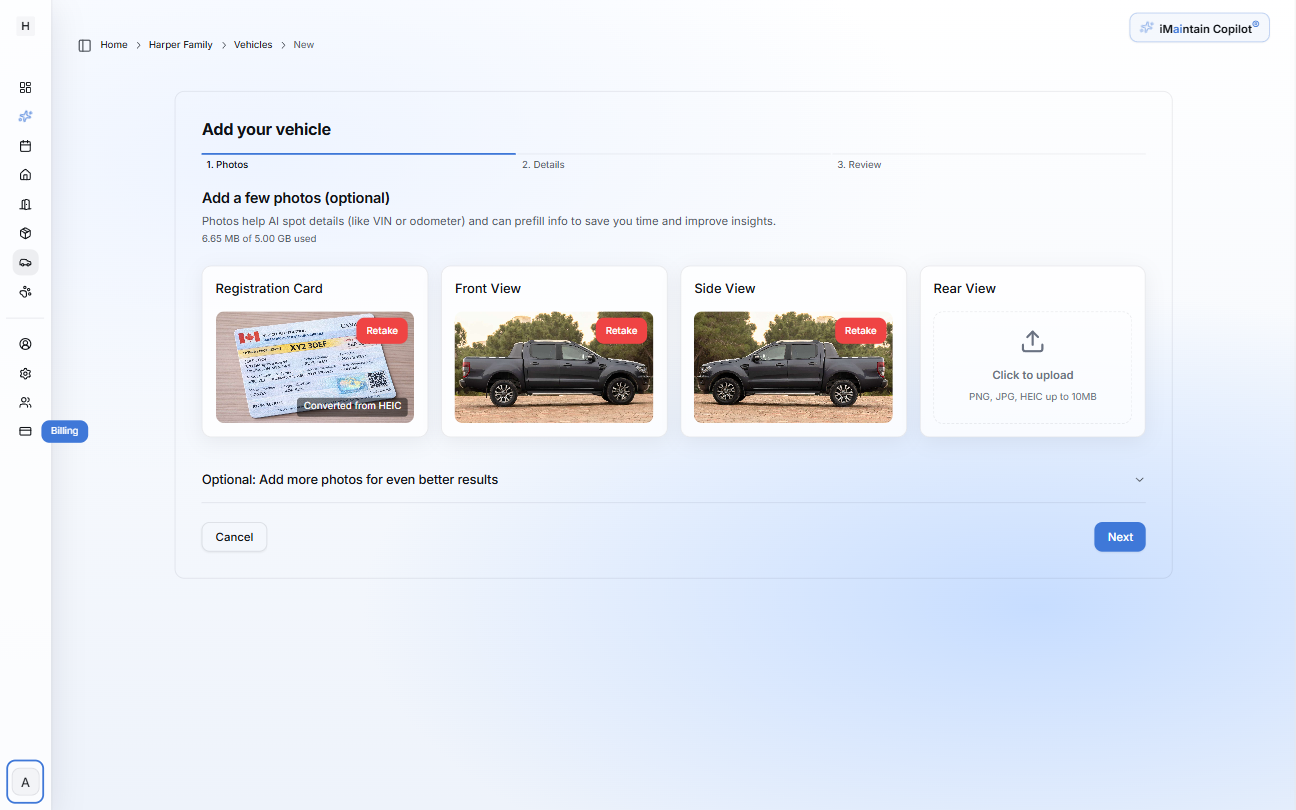Cancel adding the vehicle
The height and width of the screenshot is (810, 1296).
pos(233,537)
